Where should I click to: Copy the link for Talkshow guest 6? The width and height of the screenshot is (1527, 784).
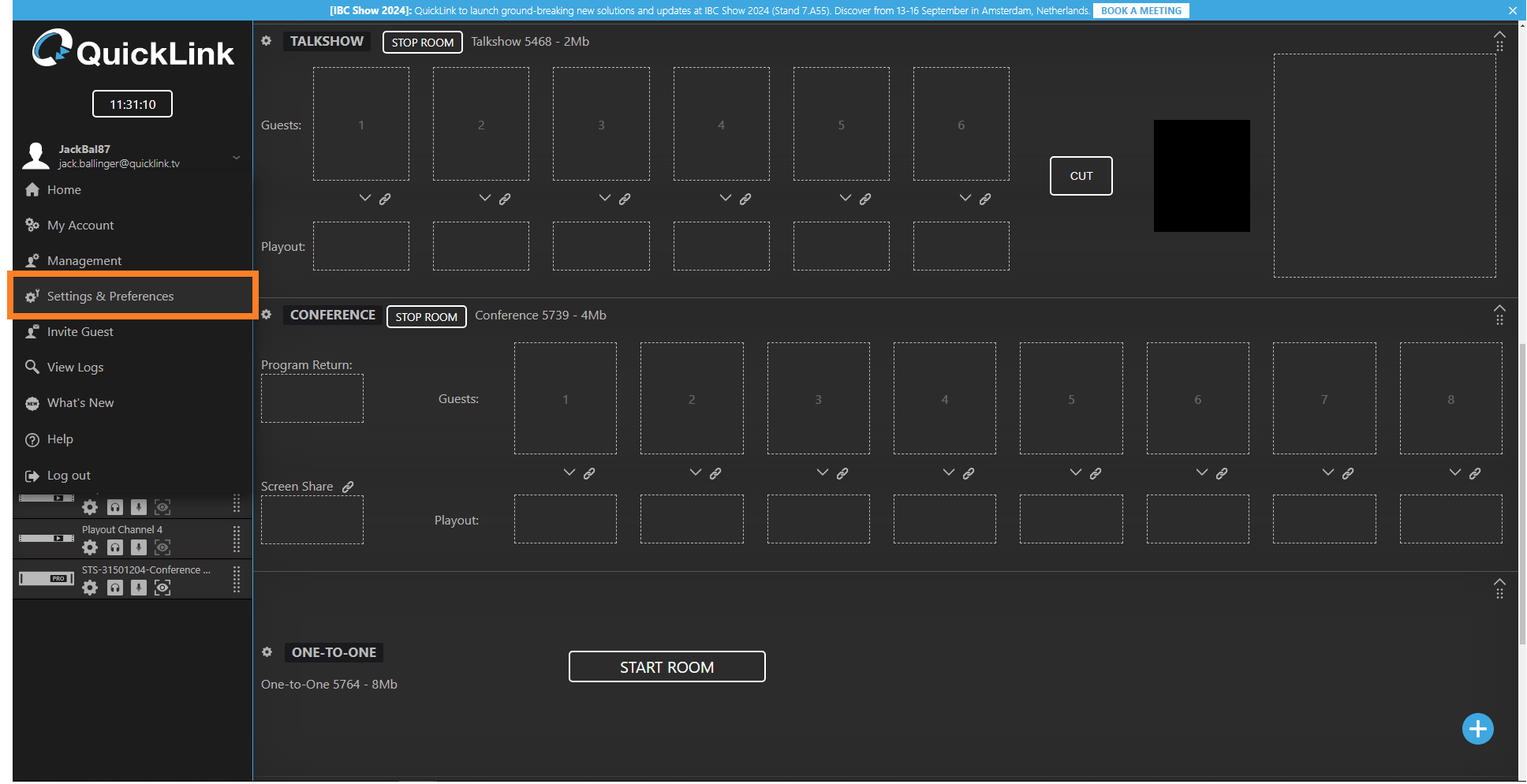tap(985, 199)
